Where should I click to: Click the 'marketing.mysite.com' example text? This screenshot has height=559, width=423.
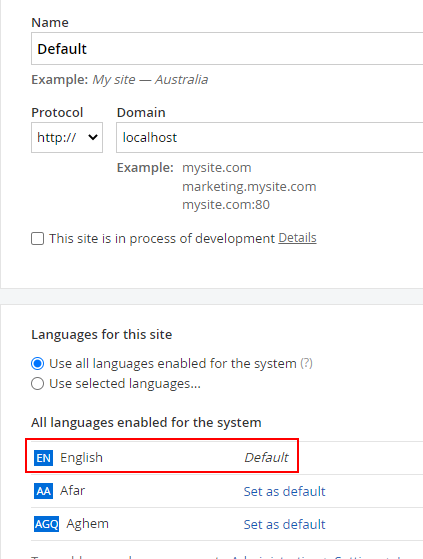(x=249, y=186)
